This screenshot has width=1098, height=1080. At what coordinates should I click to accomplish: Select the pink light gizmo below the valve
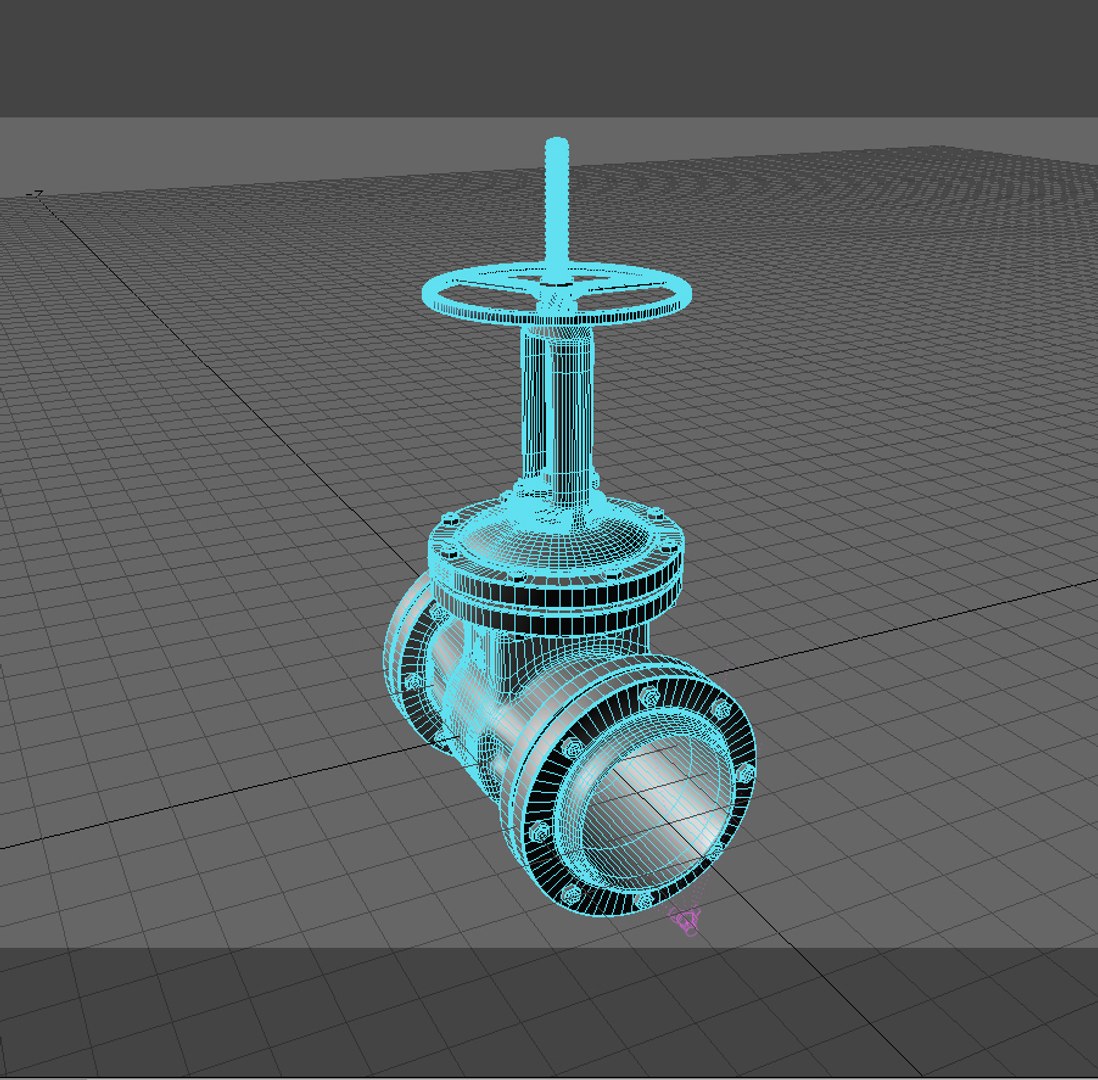tap(684, 919)
